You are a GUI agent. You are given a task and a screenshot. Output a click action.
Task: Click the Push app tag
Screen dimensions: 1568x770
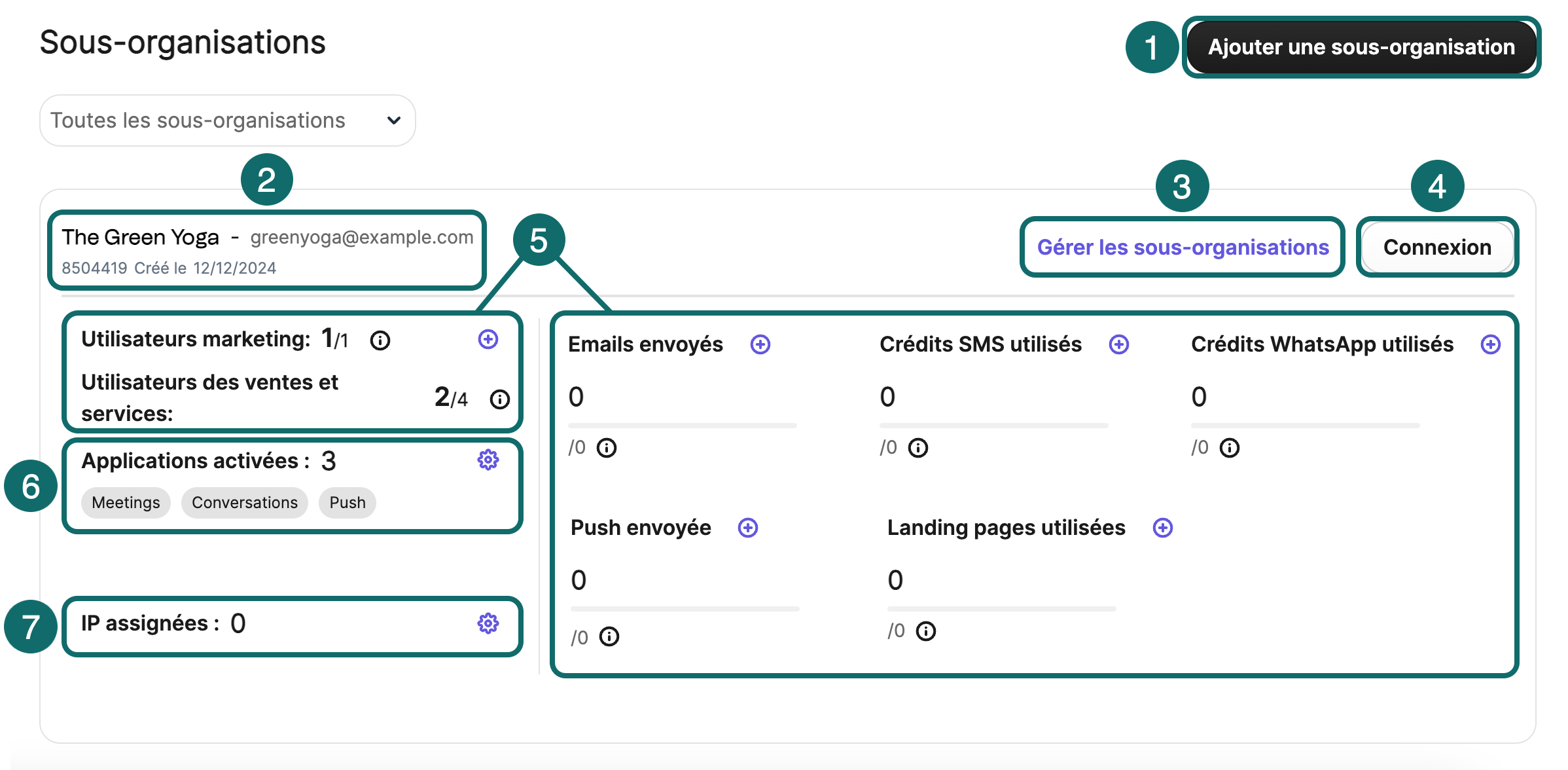tap(347, 503)
